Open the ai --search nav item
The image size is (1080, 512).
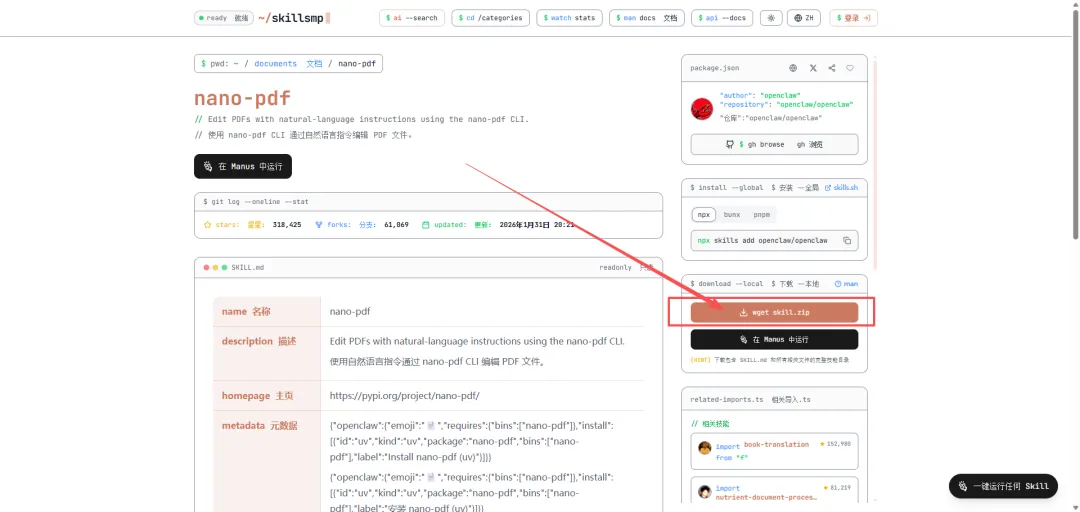[x=412, y=18]
